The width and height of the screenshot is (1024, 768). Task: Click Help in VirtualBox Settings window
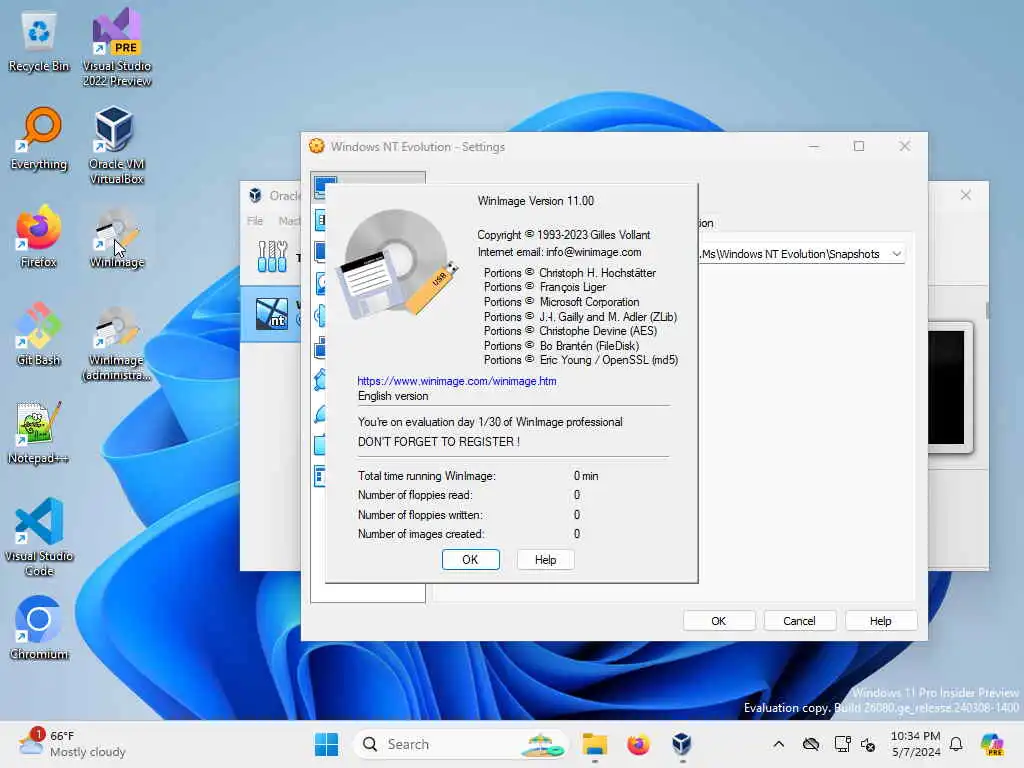(x=880, y=621)
